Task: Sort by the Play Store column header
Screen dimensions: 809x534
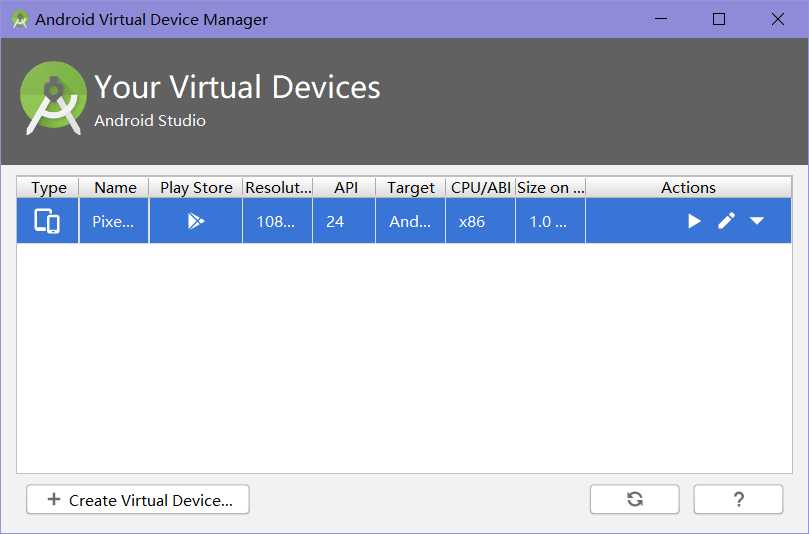Action: click(x=196, y=187)
